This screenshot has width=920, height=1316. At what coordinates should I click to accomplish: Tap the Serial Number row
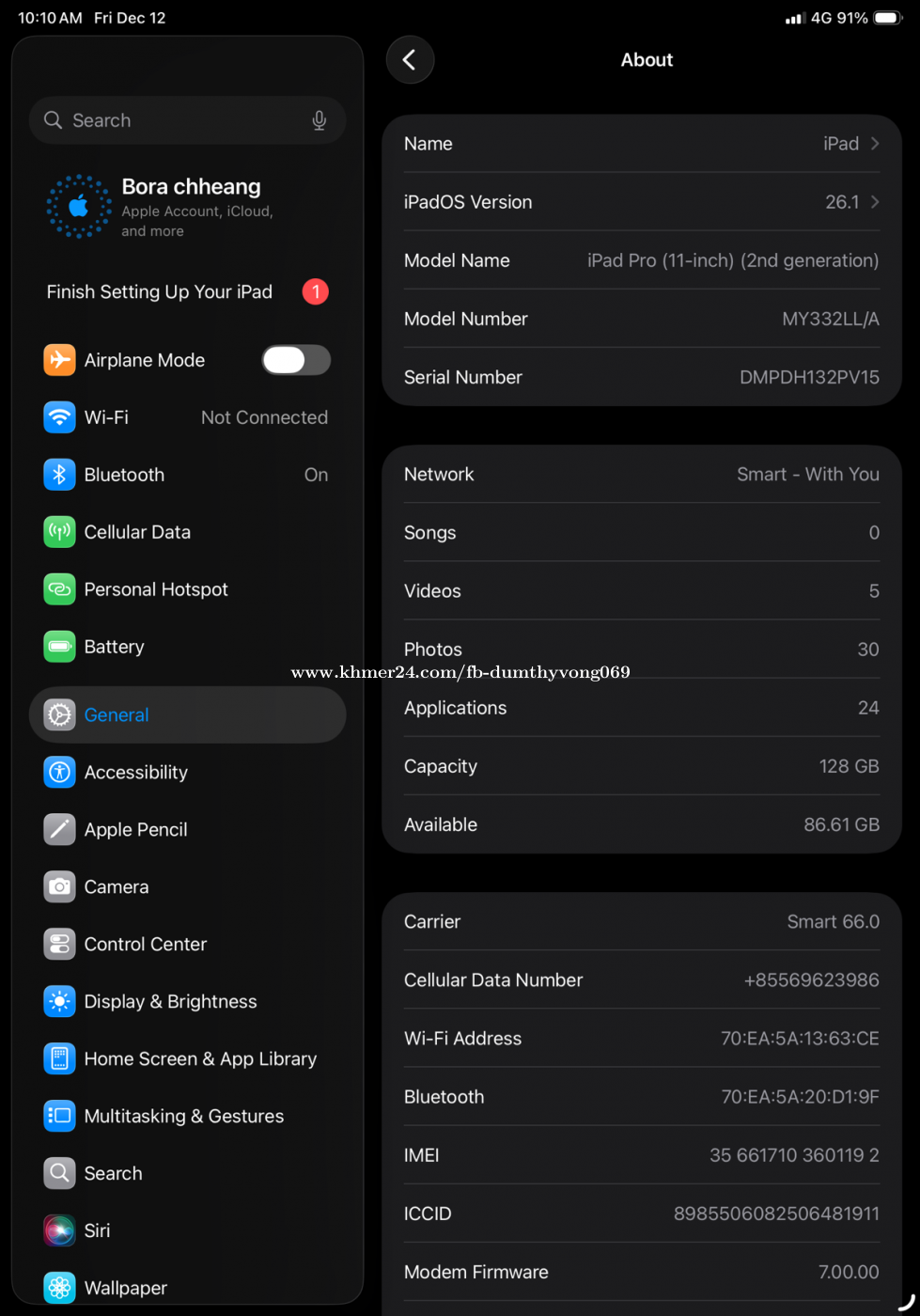641,377
